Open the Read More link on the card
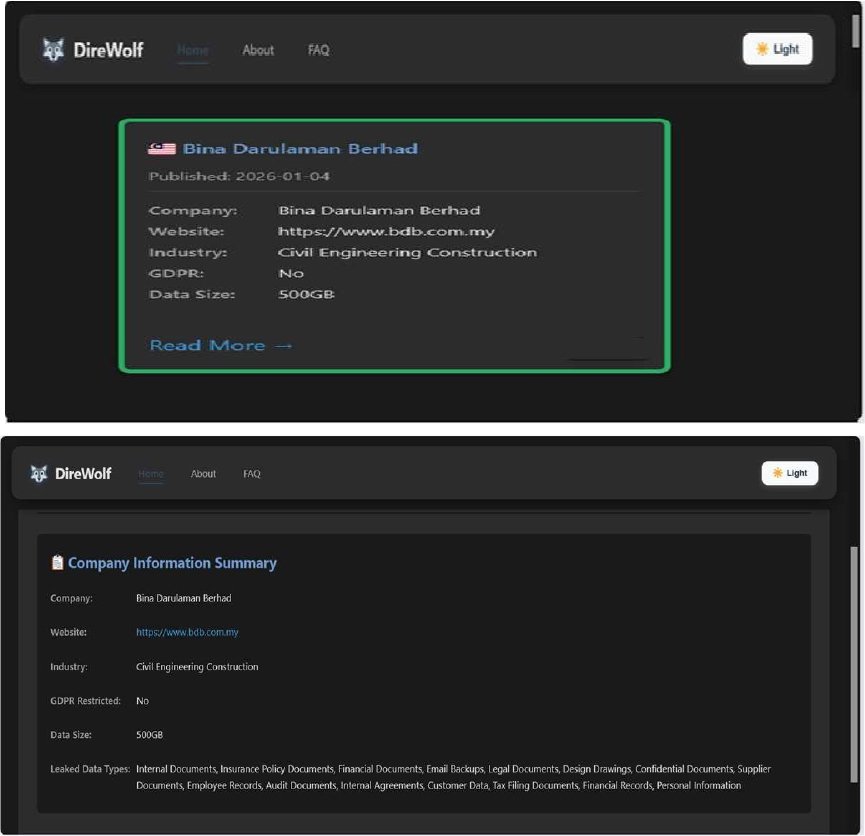Viewport: 865px width, 836px height. pyautogui.click(x=221, y=345)
